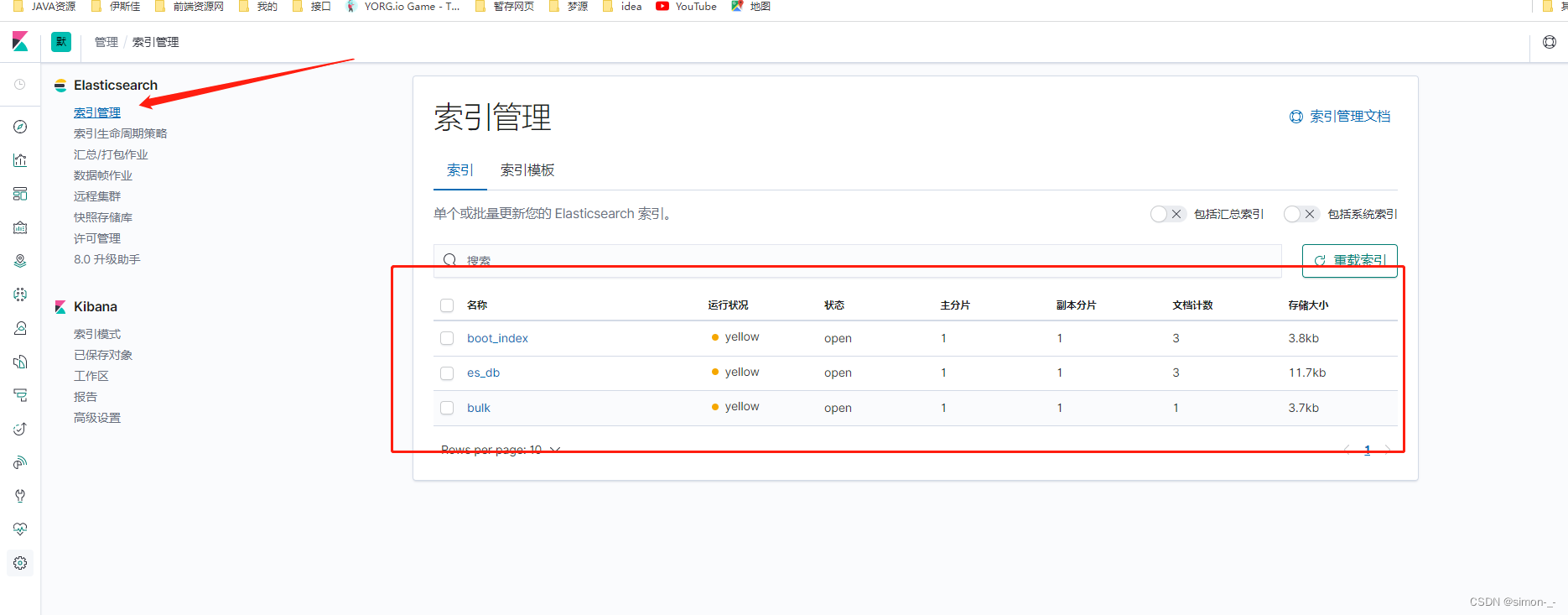Toggle the 包括系统索引 switch
Viewport: 1568px width, 615px height.
point(1301,214)
